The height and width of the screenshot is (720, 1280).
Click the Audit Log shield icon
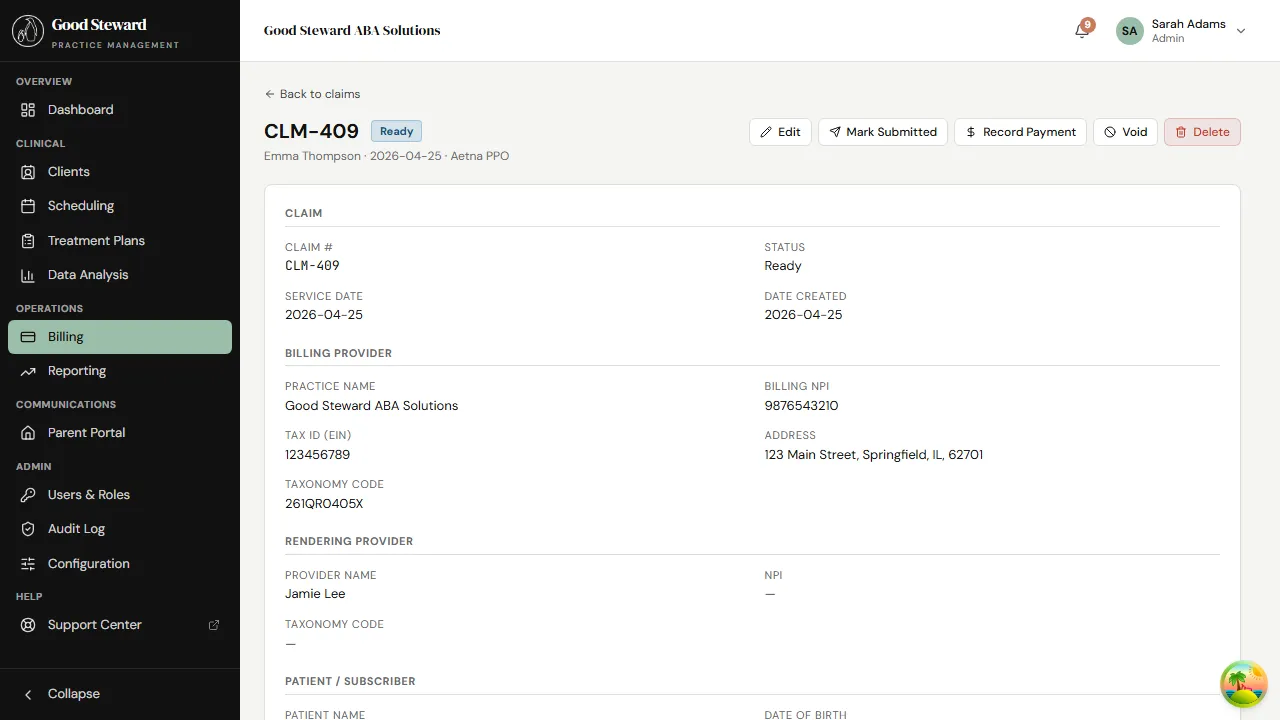tap(29, 529)
